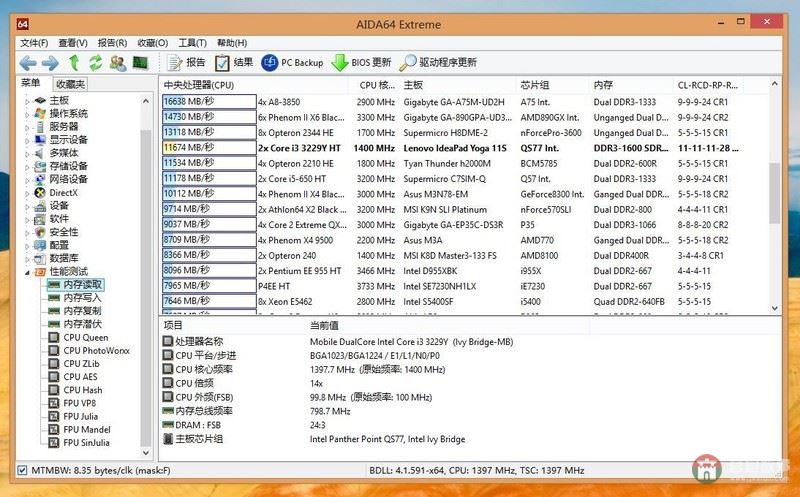The image size is (800, 497).
Task: Click the green monitor graph toolbar icon
Action: [140, 63]
